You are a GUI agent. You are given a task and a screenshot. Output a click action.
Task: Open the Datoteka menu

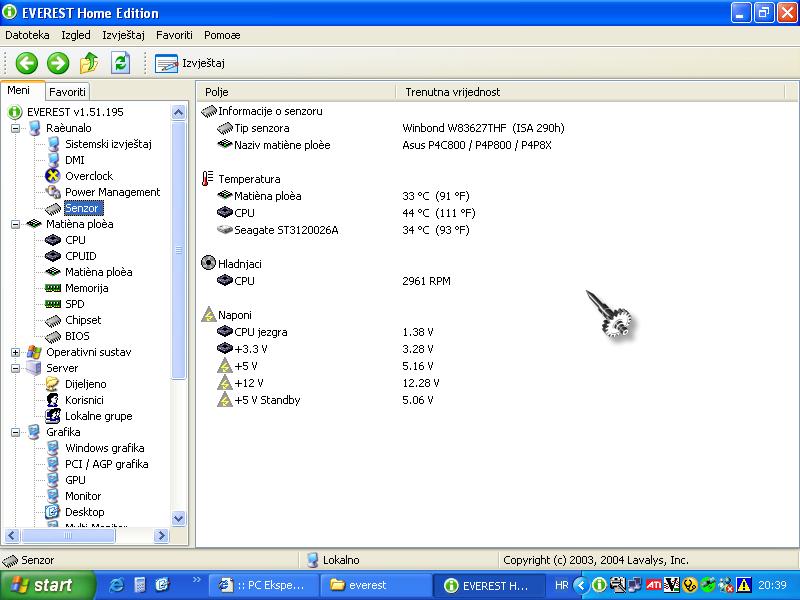coord(27,35)
